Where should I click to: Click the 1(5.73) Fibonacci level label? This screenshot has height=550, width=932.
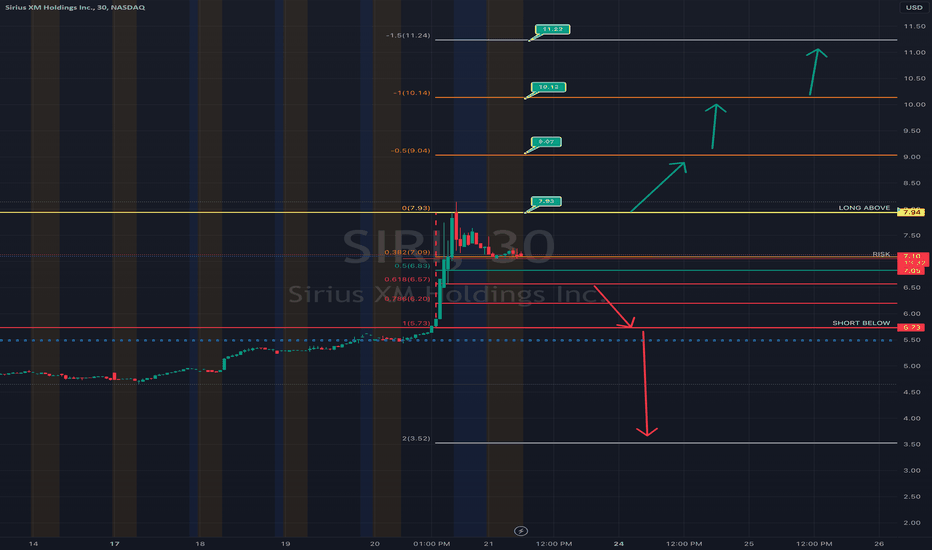(416, 323)
